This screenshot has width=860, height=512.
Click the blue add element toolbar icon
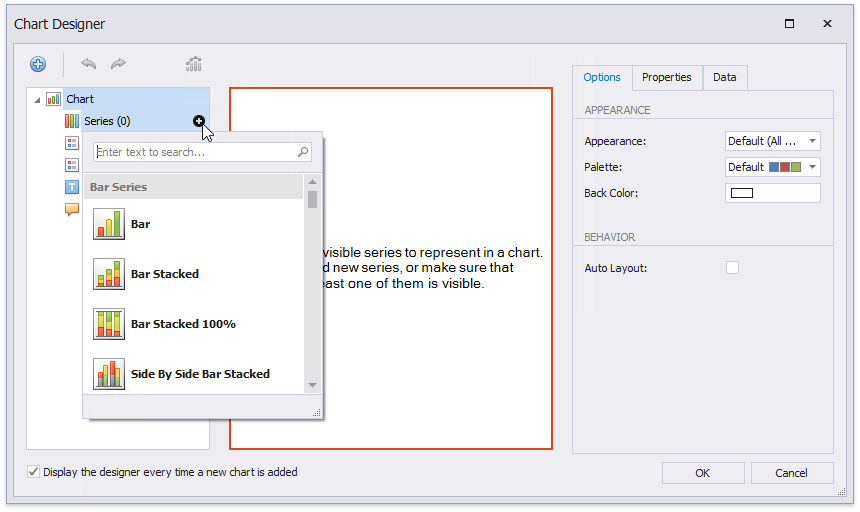pyautogui.click(x=38, y=65)
